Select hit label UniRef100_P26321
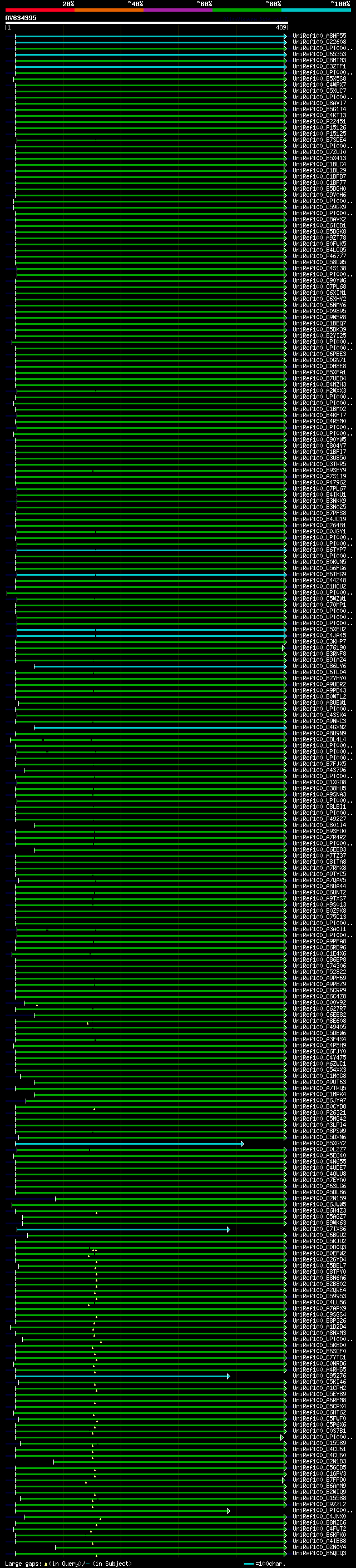Image resolution: width=356 pixels, height=1568 pixels. (x=319, y=1112)
